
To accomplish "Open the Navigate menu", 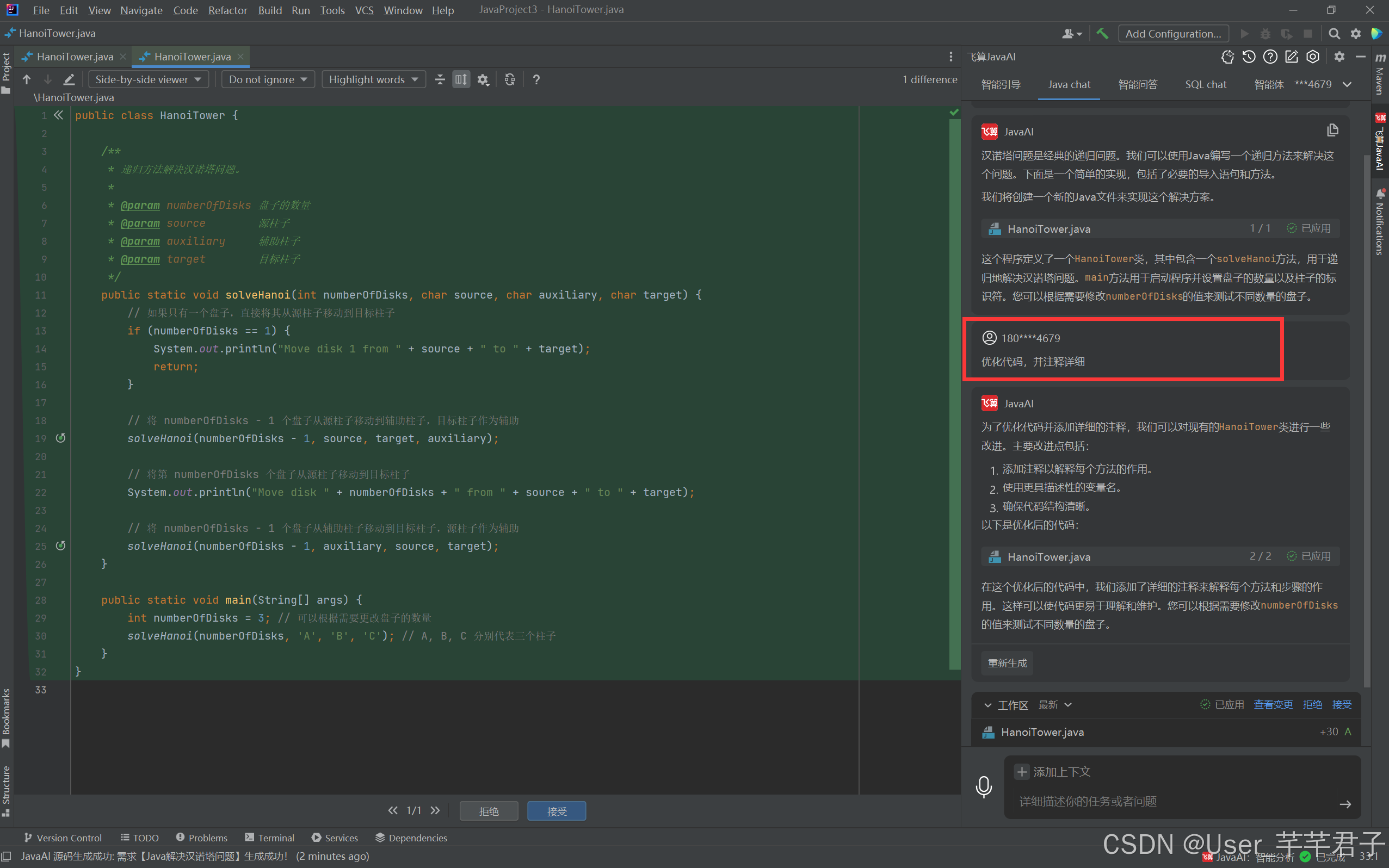I will point(141,10).
